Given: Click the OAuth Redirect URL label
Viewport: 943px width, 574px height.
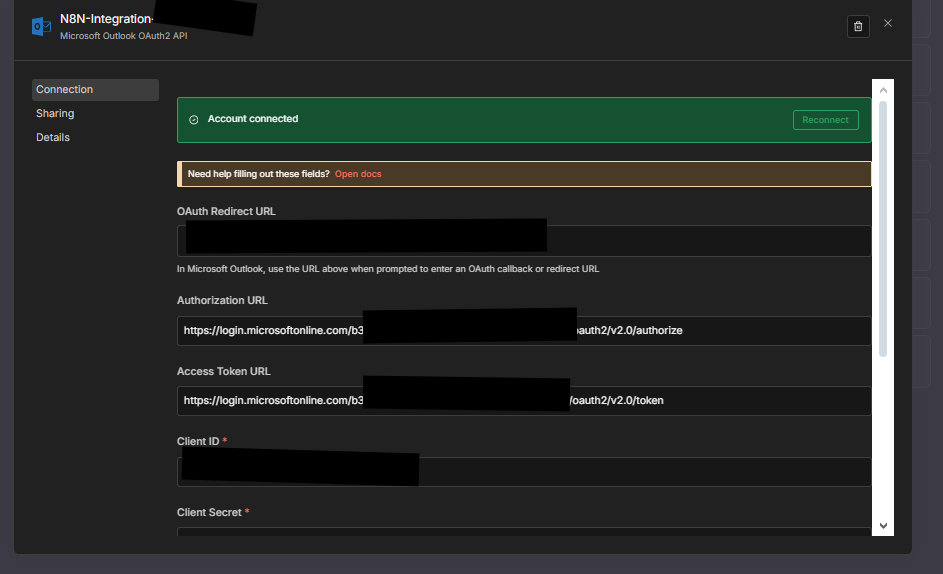Looking at the screenshot, I should pyautogui.click(x=226, y=211).
